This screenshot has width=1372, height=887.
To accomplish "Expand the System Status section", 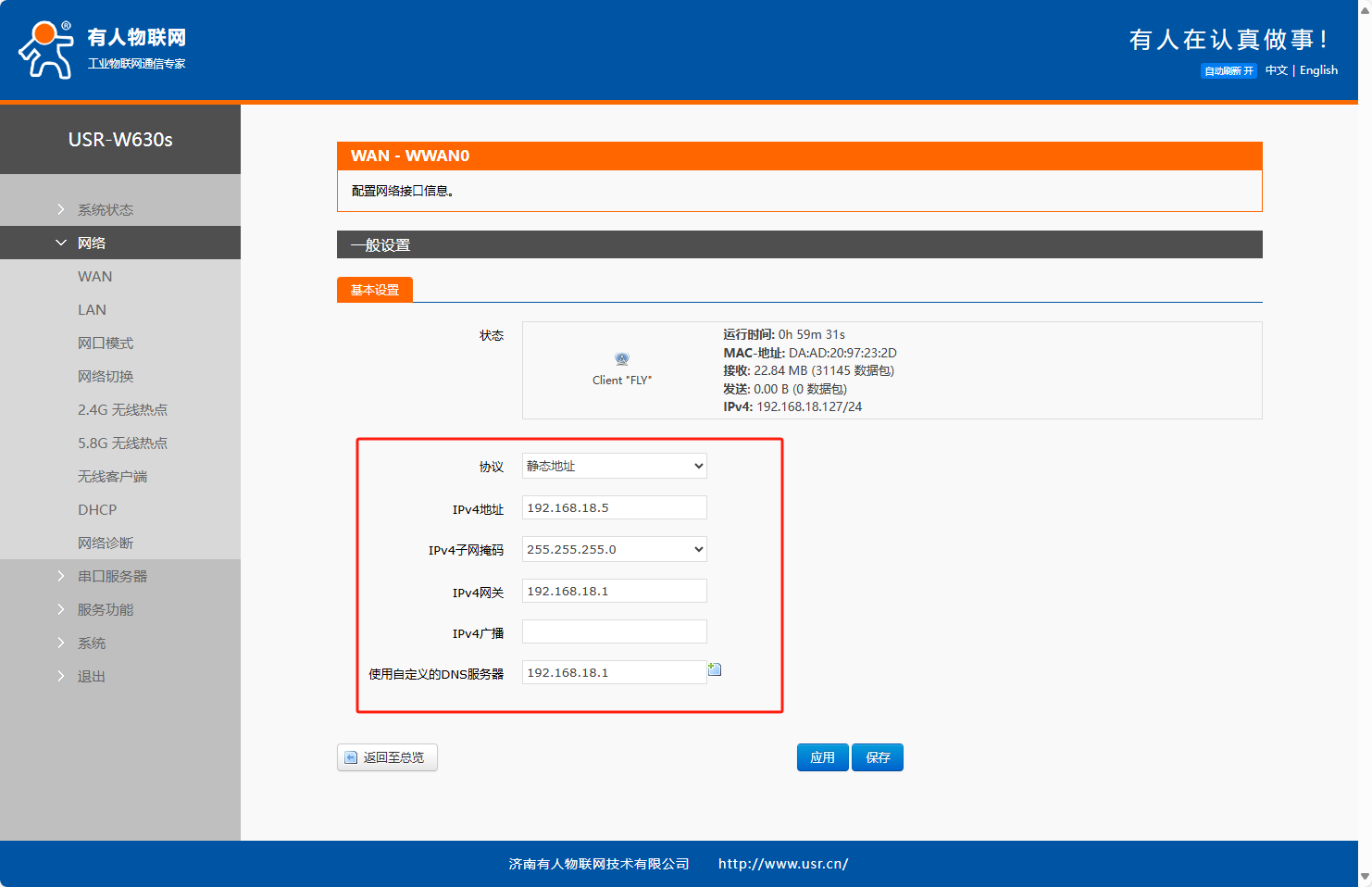I will click(105, 210).
